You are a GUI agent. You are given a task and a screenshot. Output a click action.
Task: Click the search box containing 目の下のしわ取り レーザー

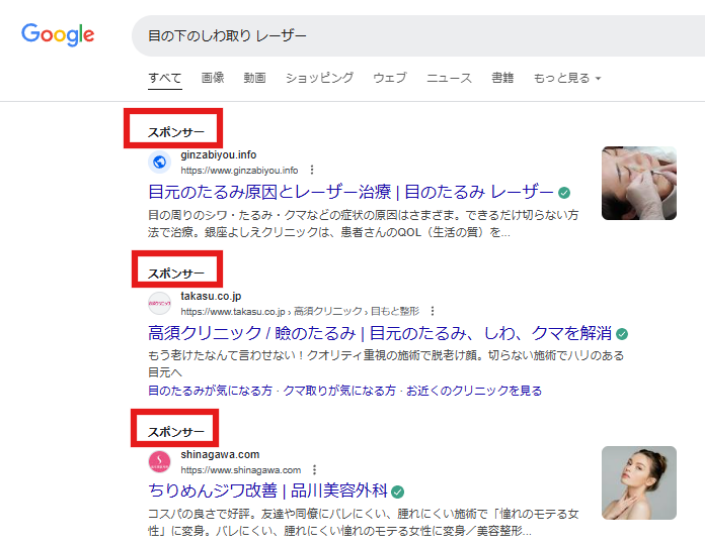tap(418, 36)
